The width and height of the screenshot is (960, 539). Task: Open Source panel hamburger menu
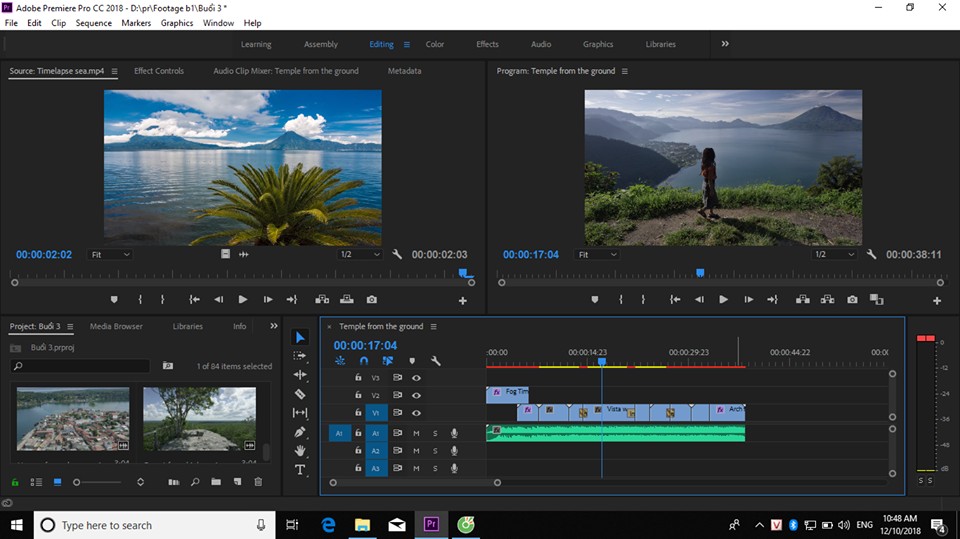[114, 71]
